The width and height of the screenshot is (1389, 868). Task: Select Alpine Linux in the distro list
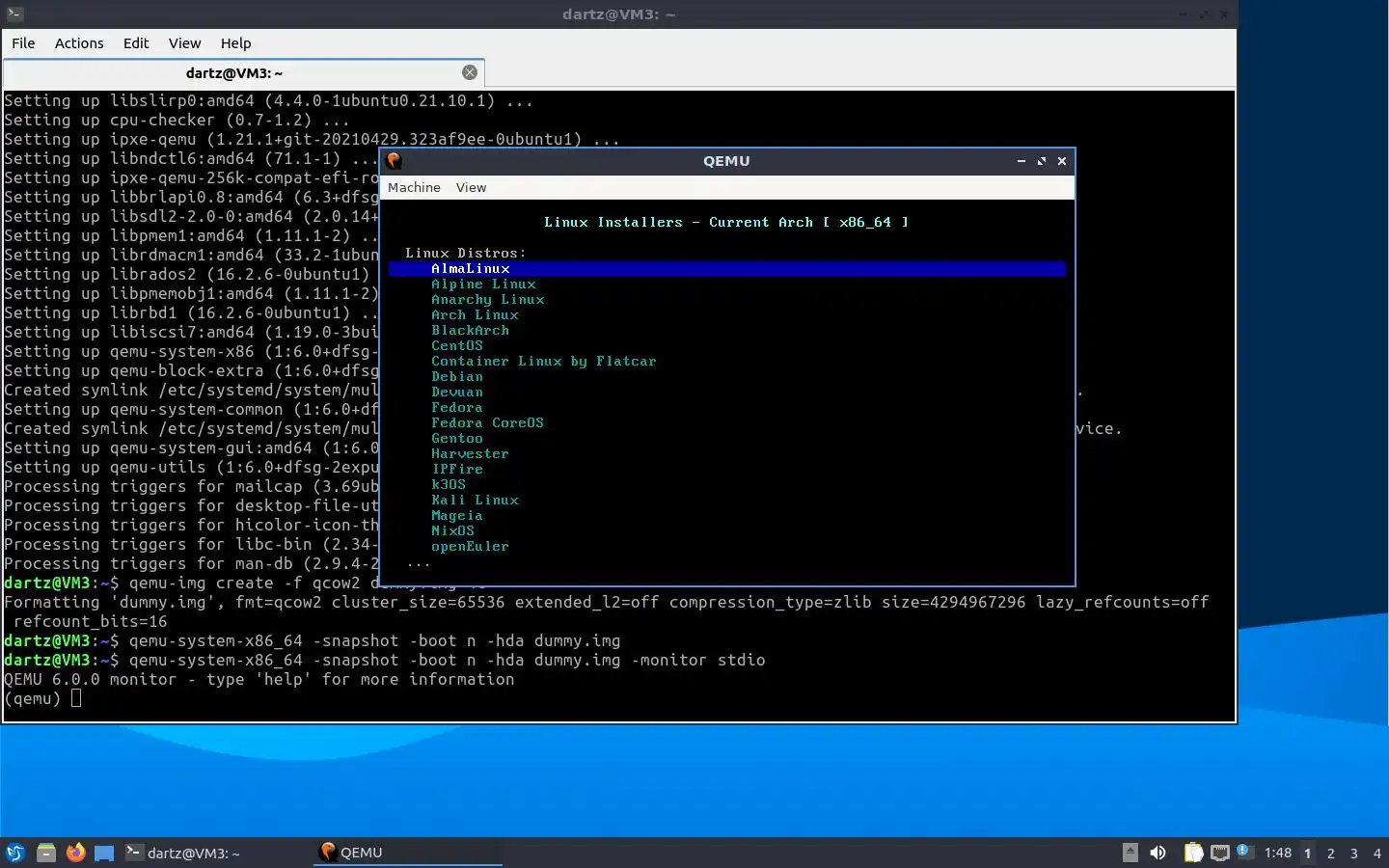tap(483, 285)
